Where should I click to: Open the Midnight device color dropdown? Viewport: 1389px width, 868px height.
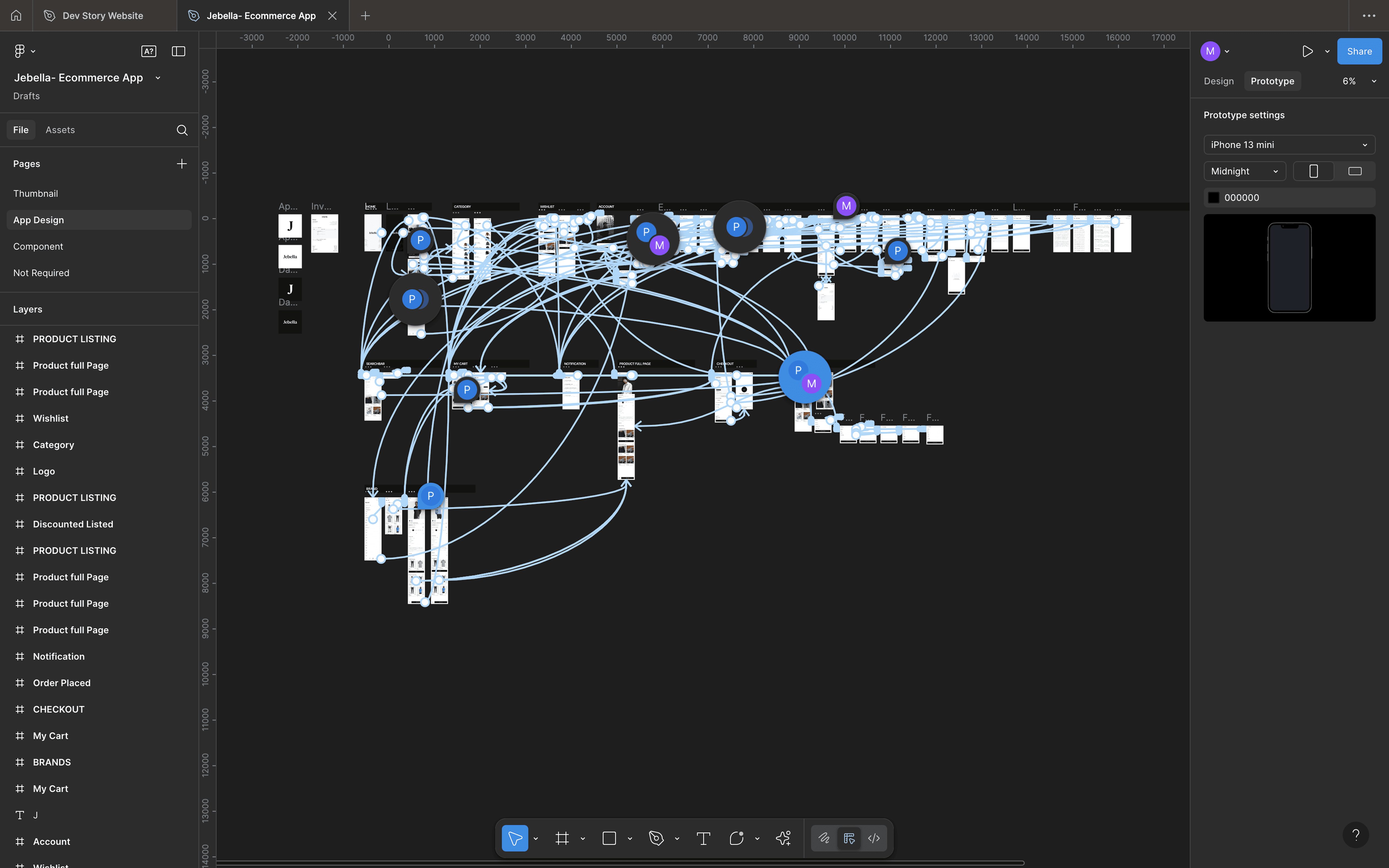coord(1244,171)
